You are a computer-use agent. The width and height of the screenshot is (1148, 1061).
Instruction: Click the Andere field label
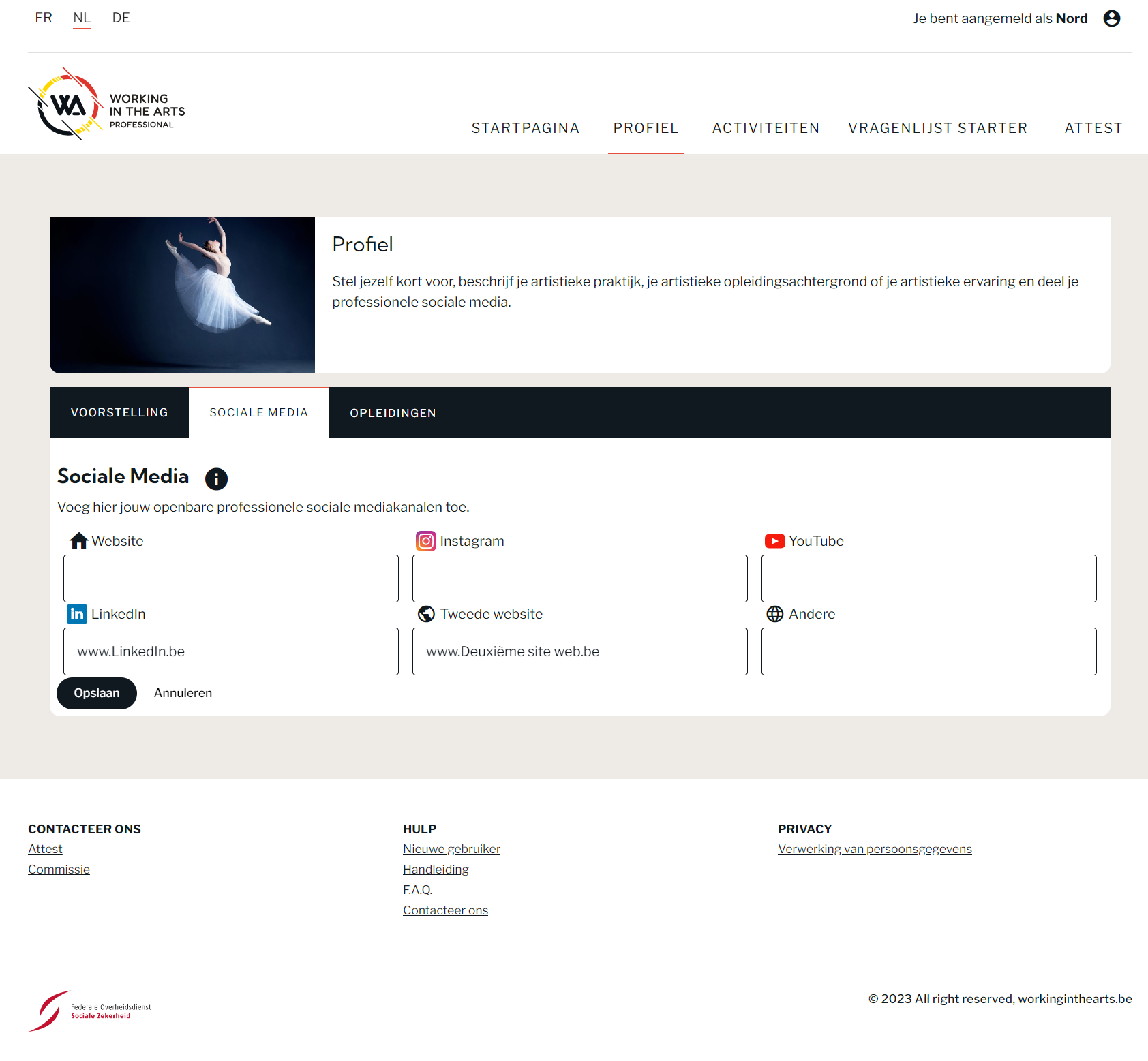(x=812, y=614)
